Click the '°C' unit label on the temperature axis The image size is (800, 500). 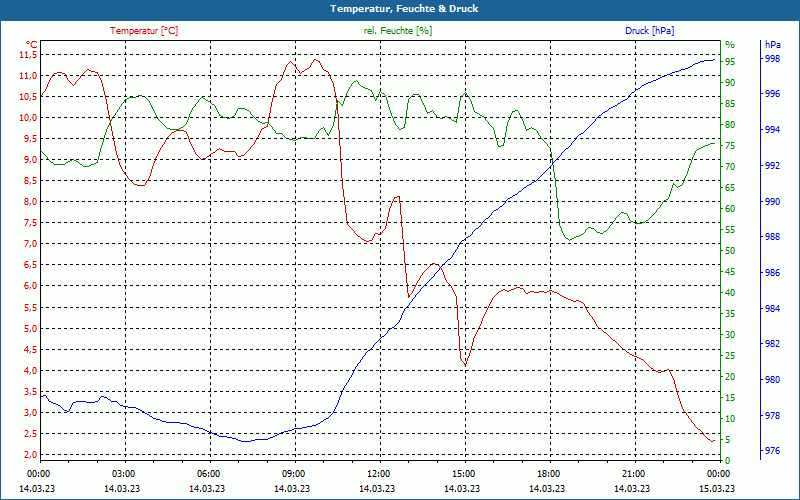point(32,44)
